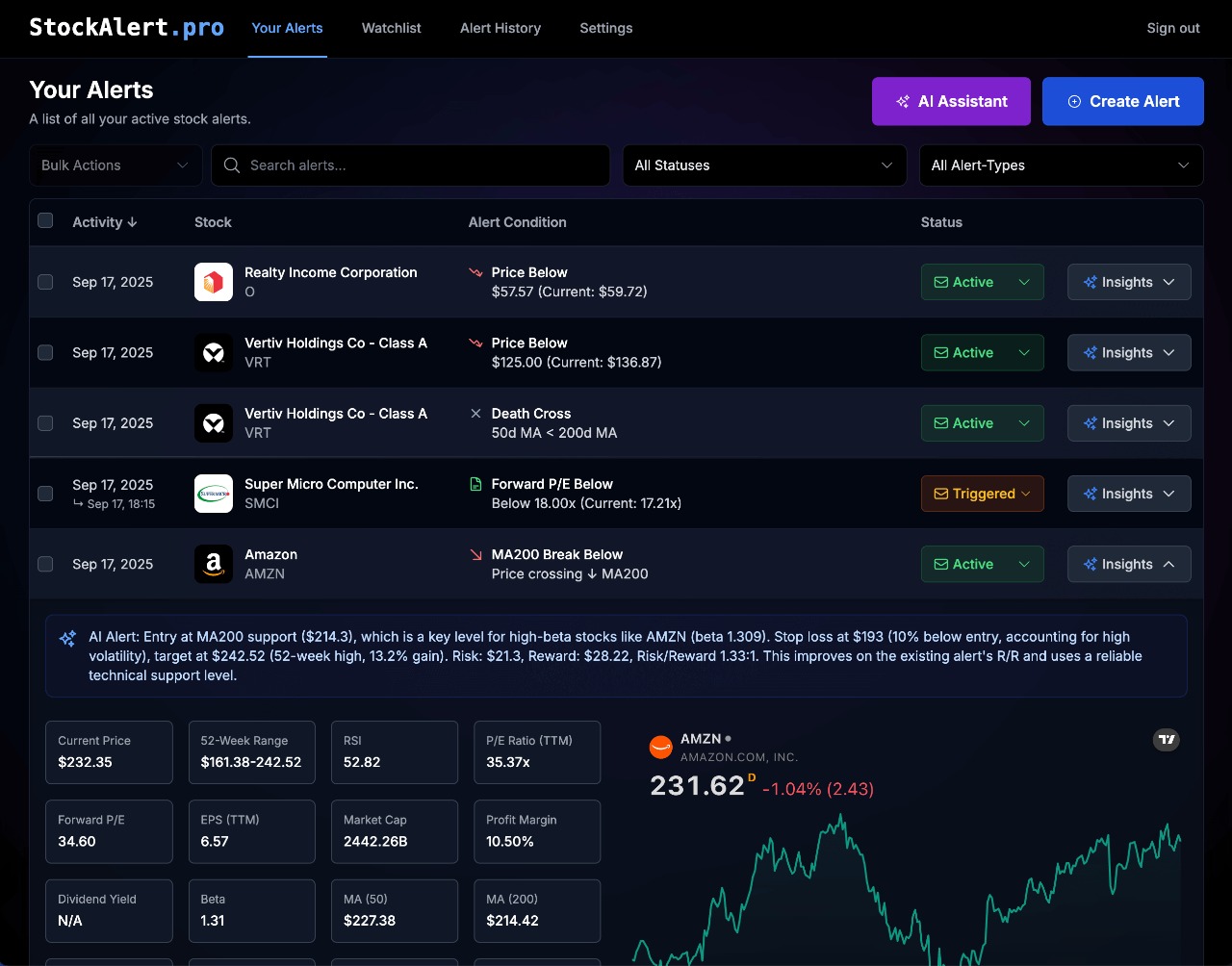This screenshot has height=966, width=1232.
Task: Click the Activity column sort arrow
Action: [x=134, y=222]
